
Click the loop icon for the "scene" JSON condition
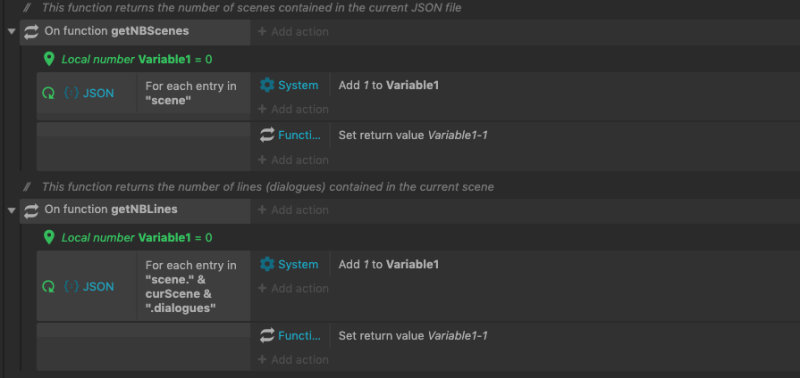(x=48, y=93)
